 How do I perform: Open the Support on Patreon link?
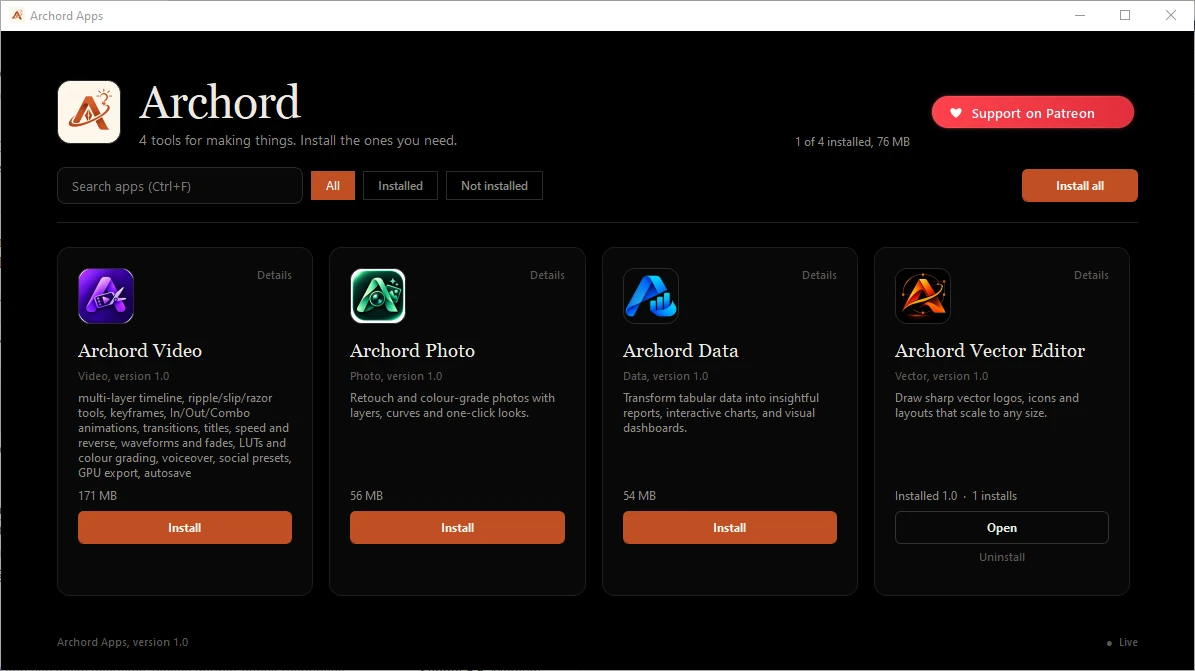pyautogui.click(x=1033, y=113)
